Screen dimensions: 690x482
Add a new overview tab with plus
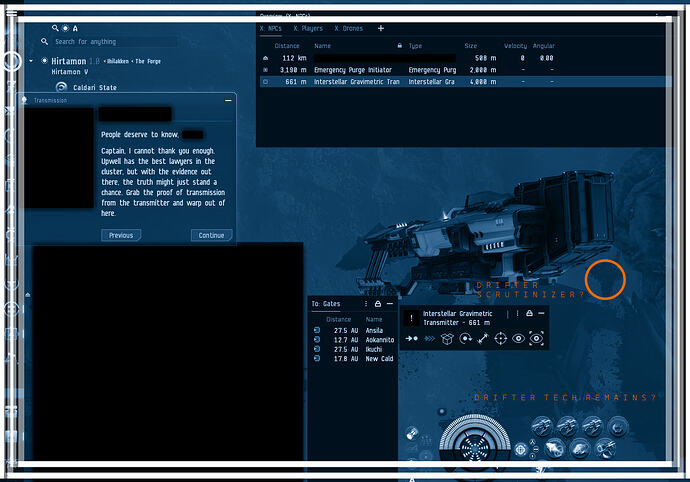[x=381, y=28]
